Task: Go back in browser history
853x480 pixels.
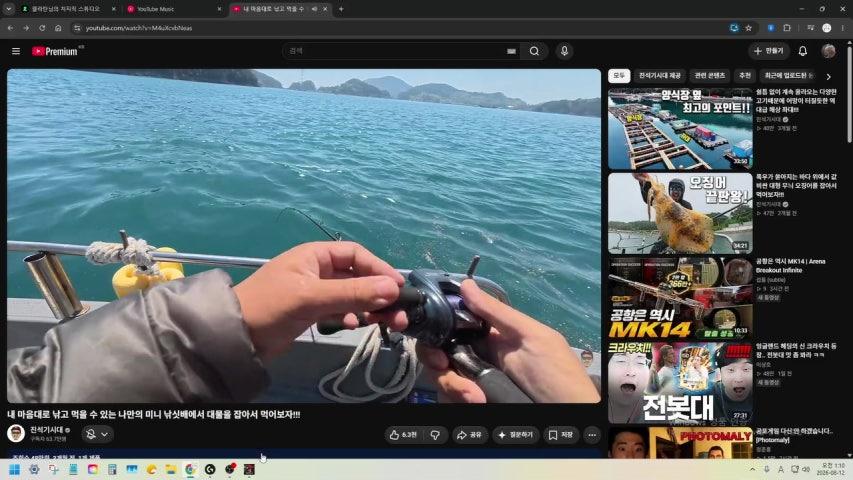Action: click(x=10, y=28)
